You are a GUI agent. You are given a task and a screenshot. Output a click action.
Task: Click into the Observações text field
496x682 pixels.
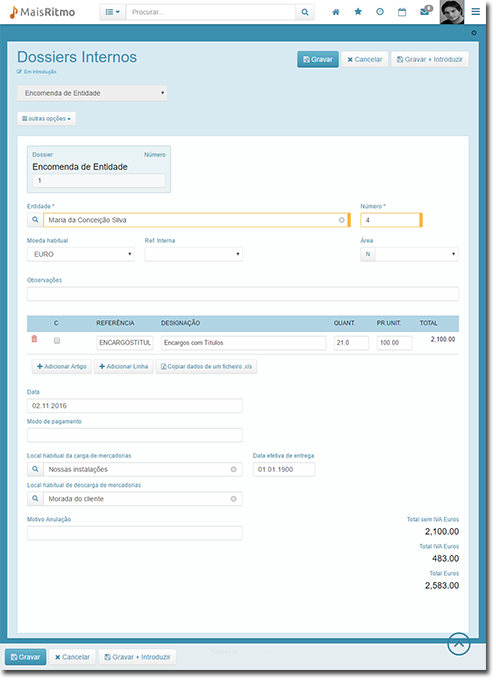(x=243, y=294)
